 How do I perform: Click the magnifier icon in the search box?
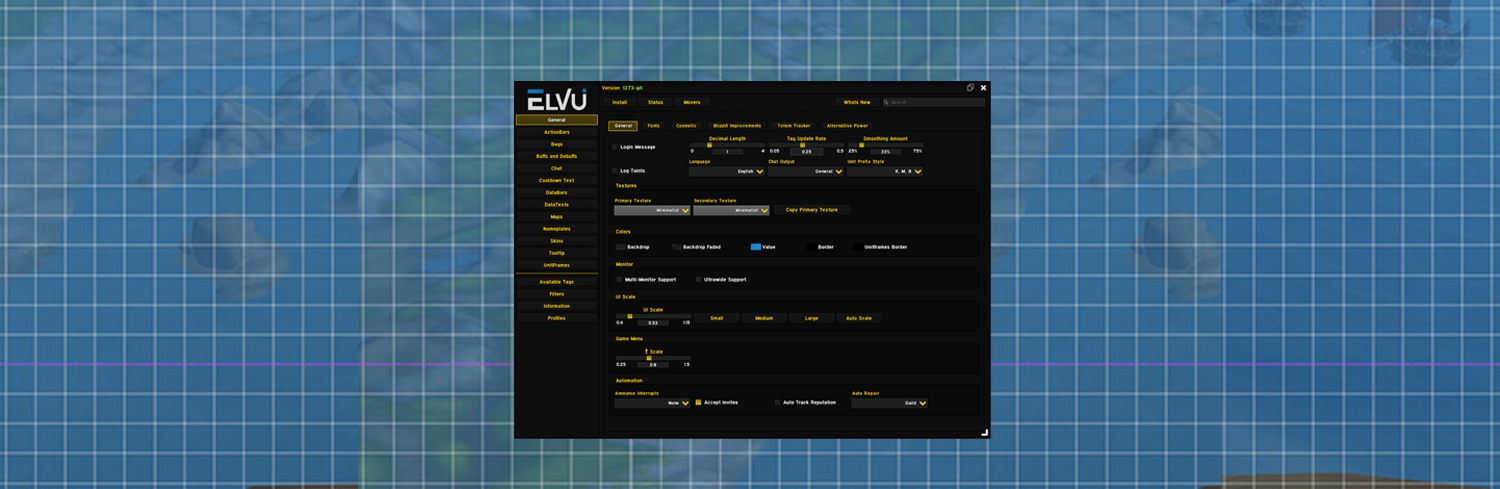886,102
